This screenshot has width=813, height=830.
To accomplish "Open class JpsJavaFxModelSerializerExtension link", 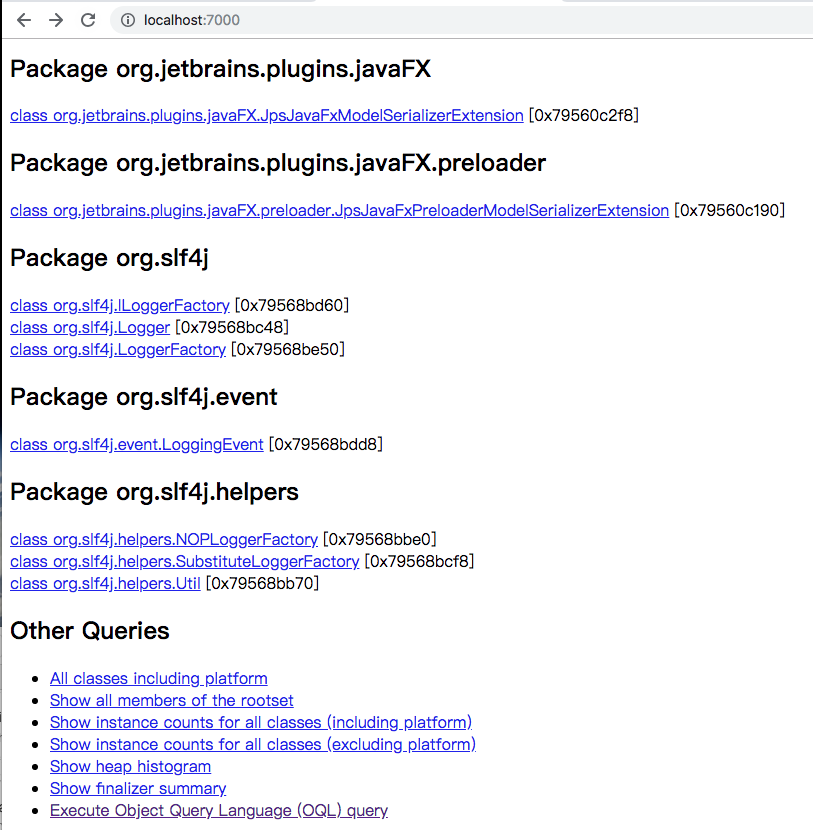I will click(x=267, y=115).
